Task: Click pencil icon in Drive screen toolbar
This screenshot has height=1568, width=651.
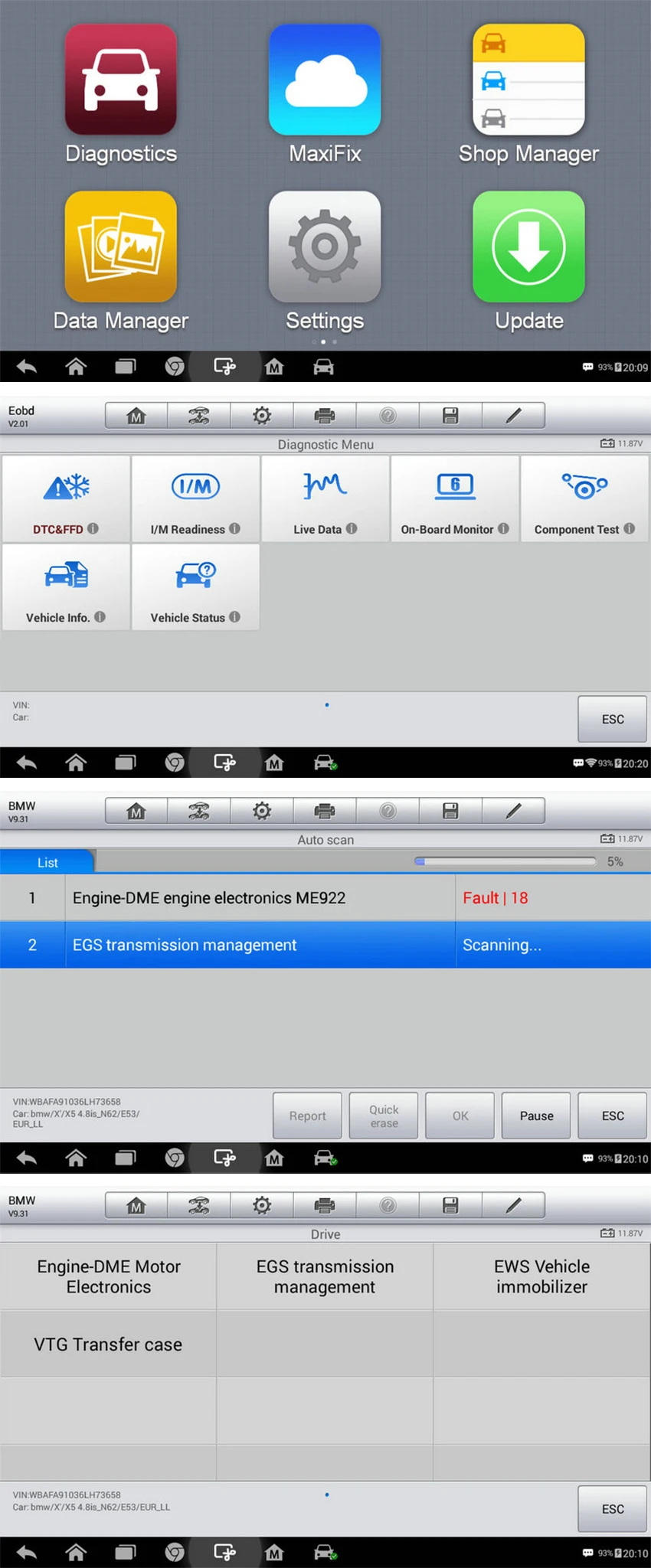Action: coord(514,1206)
